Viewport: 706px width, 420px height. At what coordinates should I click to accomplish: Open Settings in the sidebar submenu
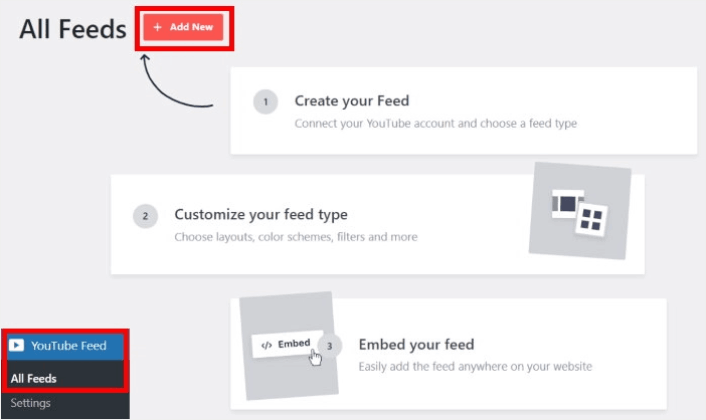click(31, 403)
